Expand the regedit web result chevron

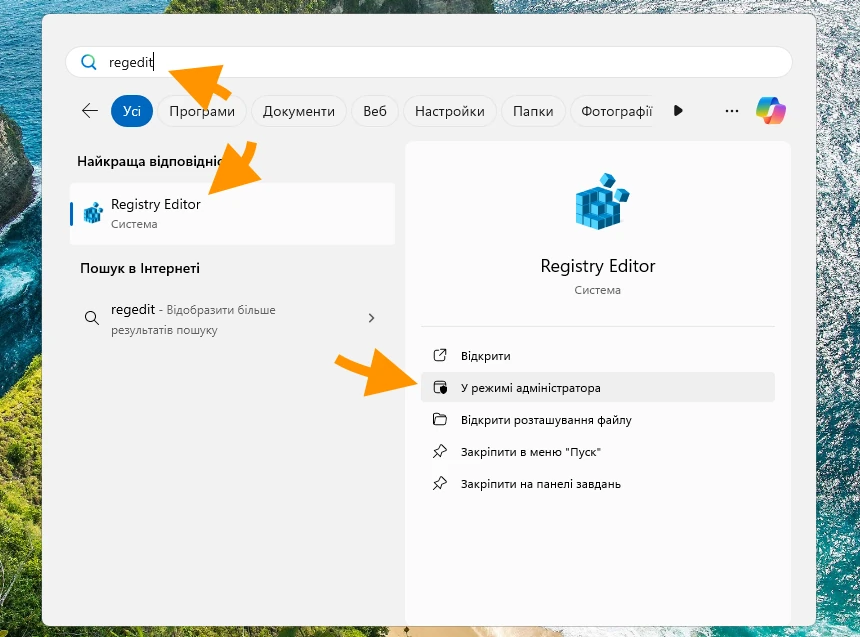pyautogui.click(x=371, y=318)
